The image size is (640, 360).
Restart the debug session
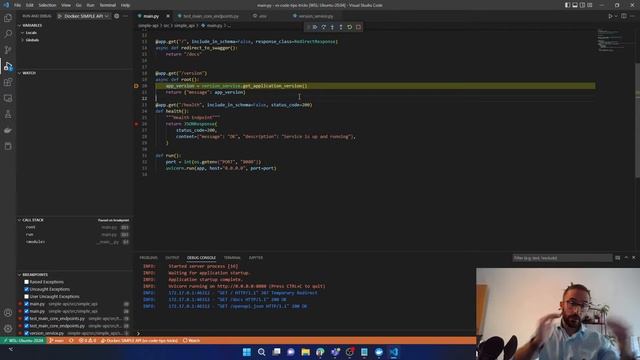tap(350, 27)
